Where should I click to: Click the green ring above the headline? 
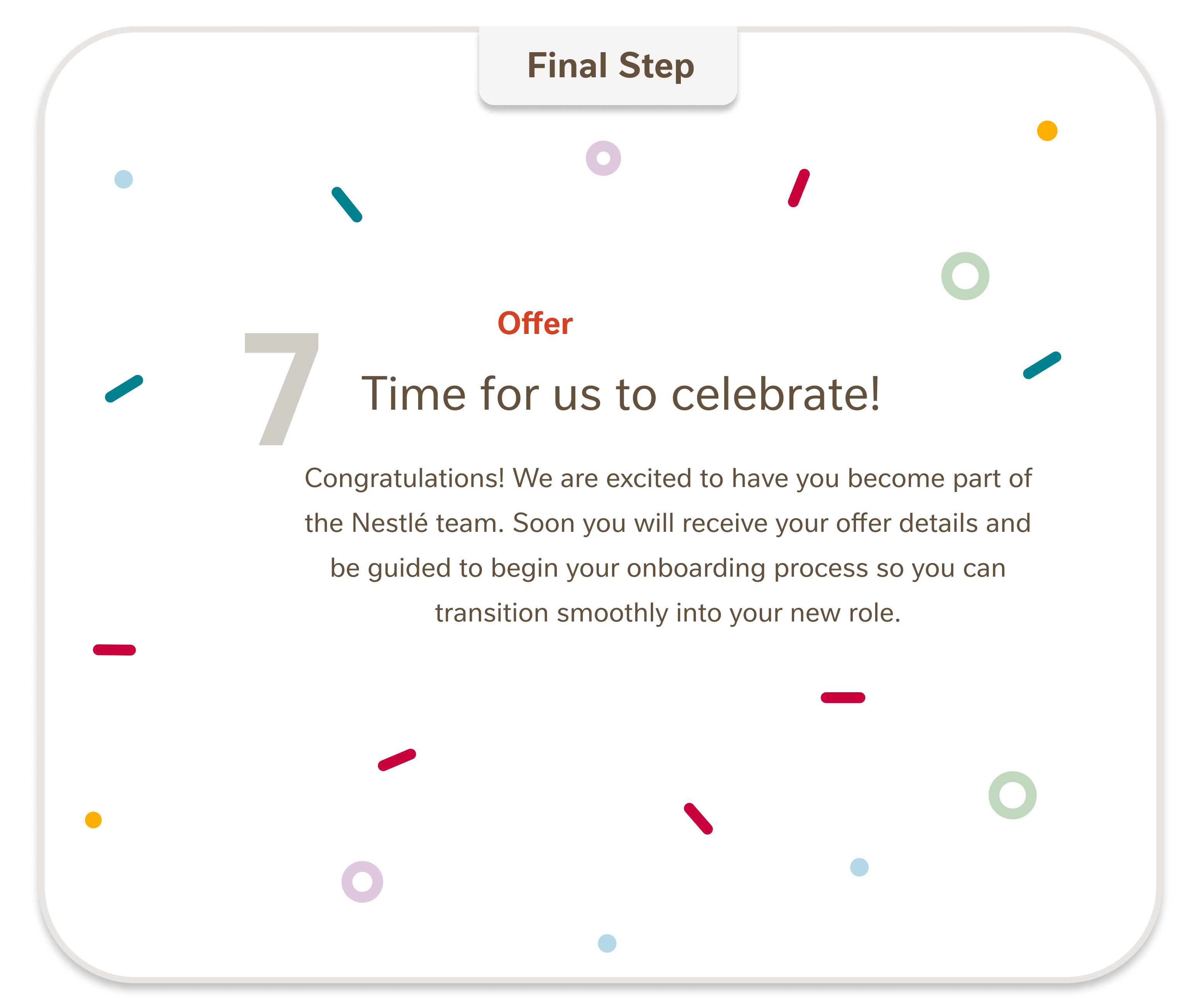click(965, 276)
